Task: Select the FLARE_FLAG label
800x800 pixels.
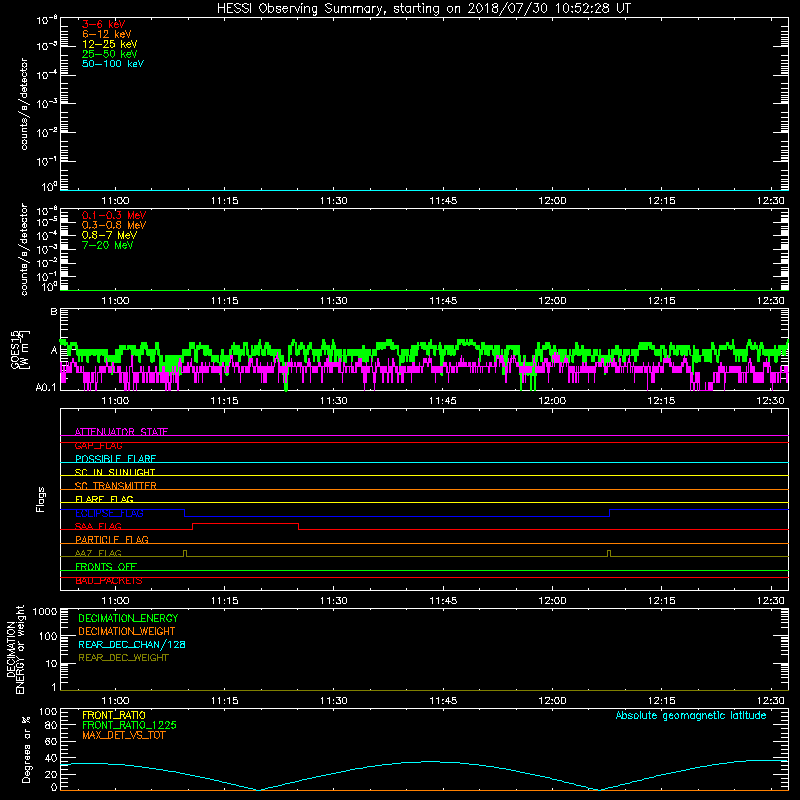Action: pyautogui.click(x=104, y=499)
